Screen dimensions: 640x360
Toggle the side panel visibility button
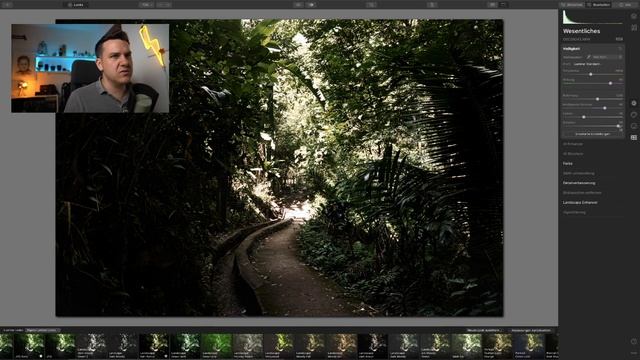(x=504, y=4)
